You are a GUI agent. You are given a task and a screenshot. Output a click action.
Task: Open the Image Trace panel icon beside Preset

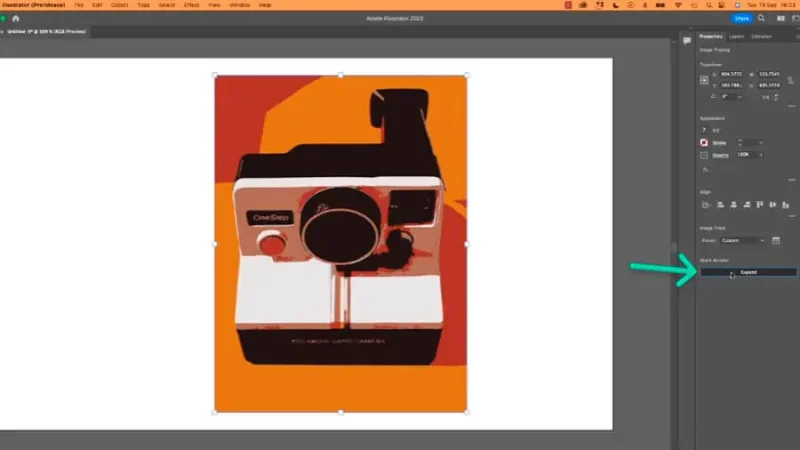[776, 240]
